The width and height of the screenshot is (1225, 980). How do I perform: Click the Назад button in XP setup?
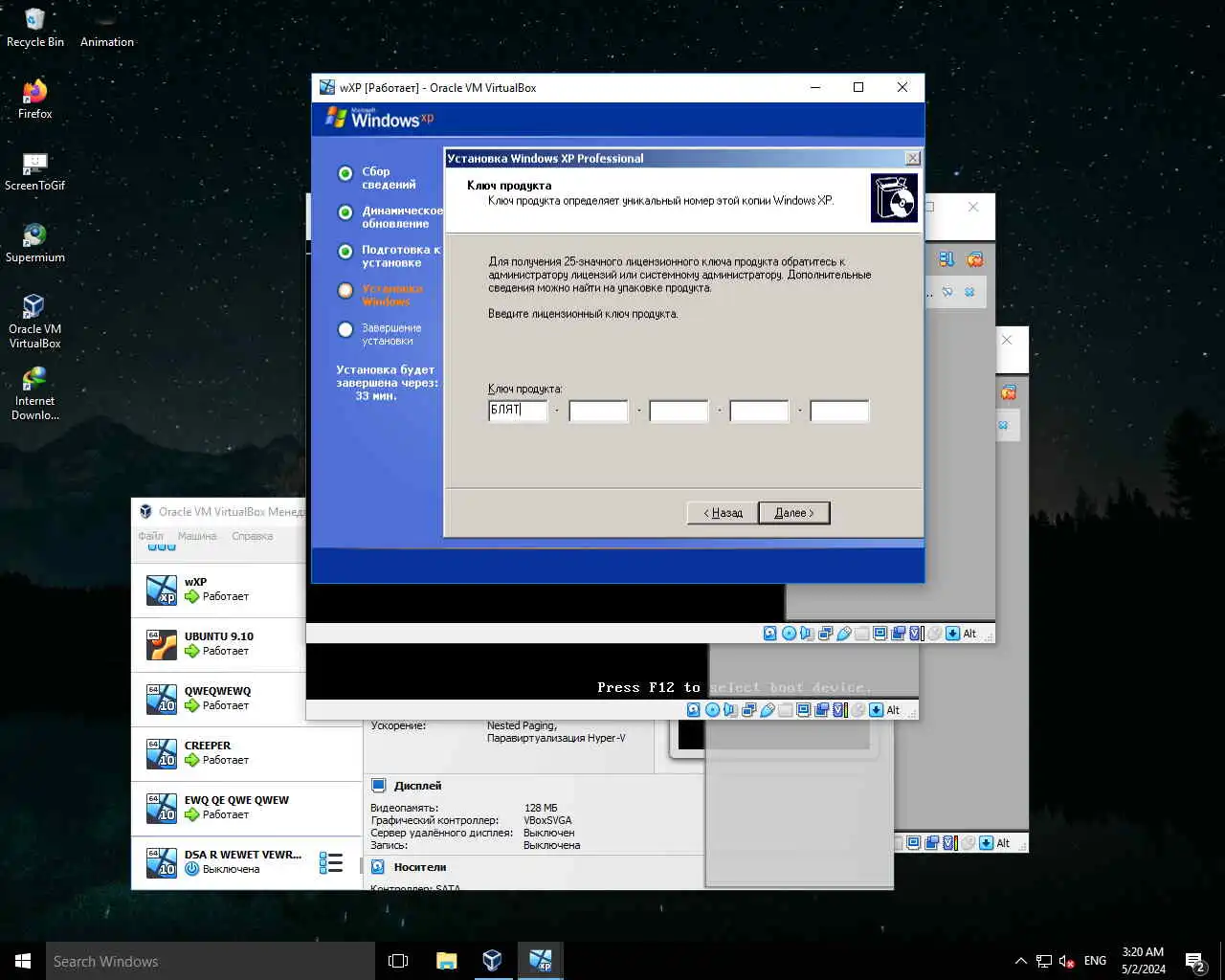[723, 513]
